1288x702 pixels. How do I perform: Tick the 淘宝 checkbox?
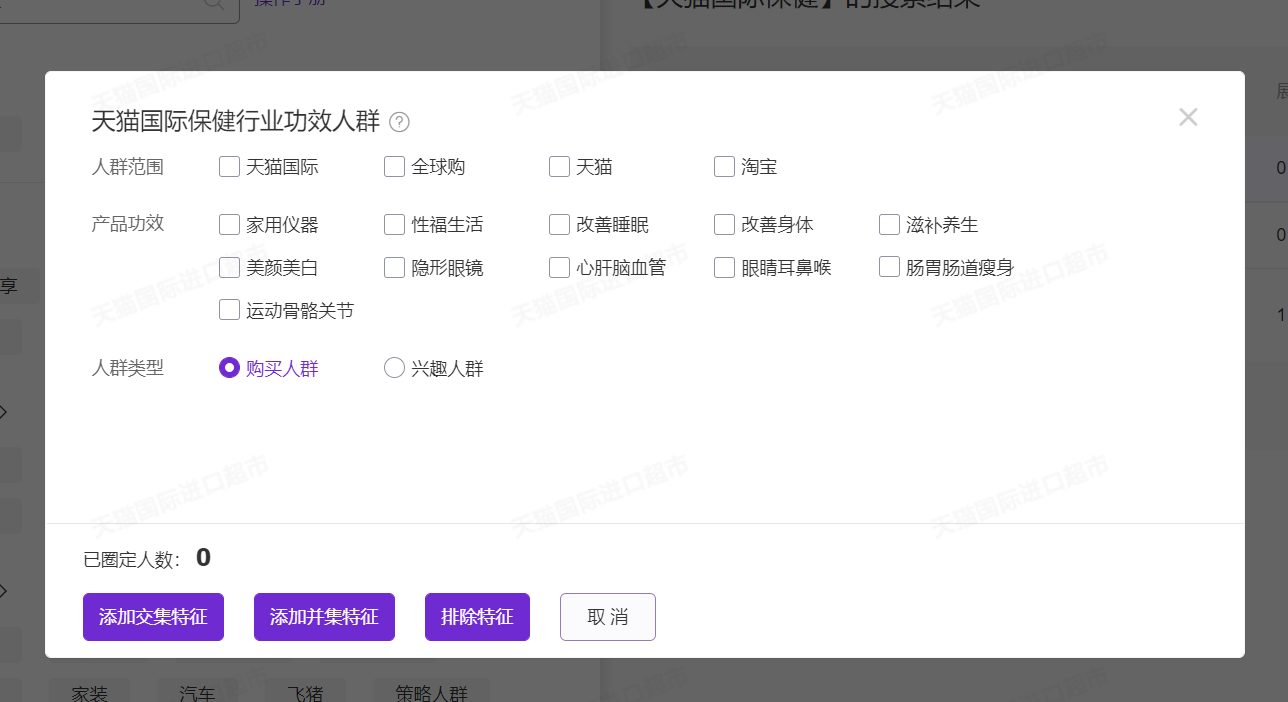(x=724, y=167)
